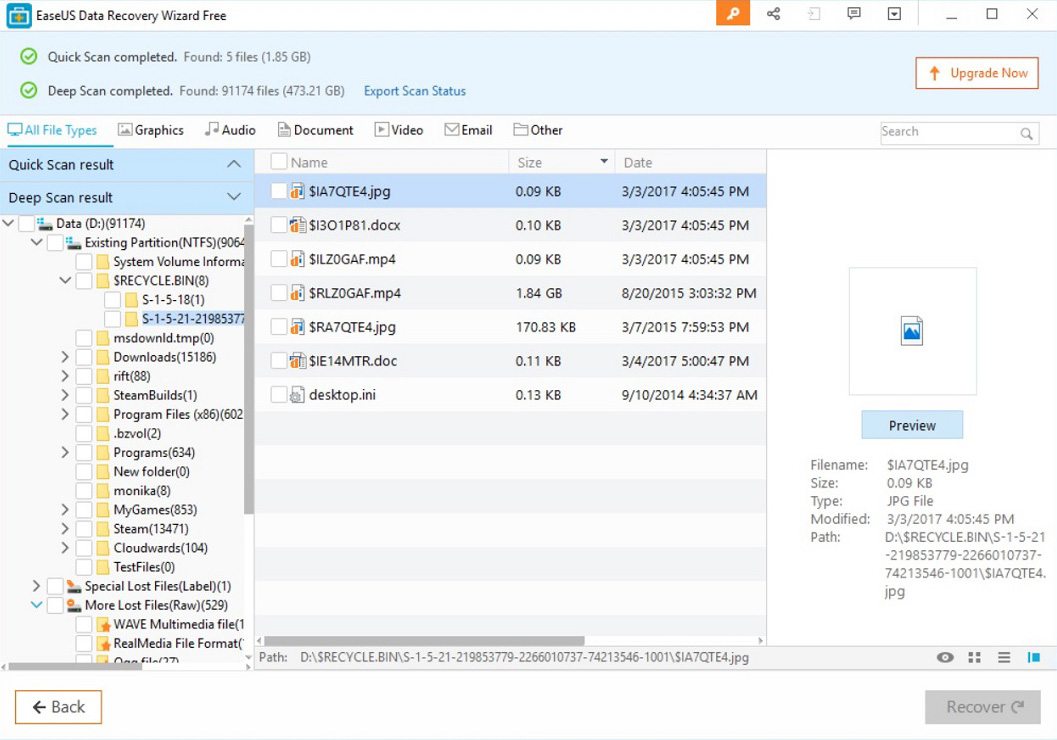
Task: Switch to the Graphics file type tab
Action: [151, 129]
